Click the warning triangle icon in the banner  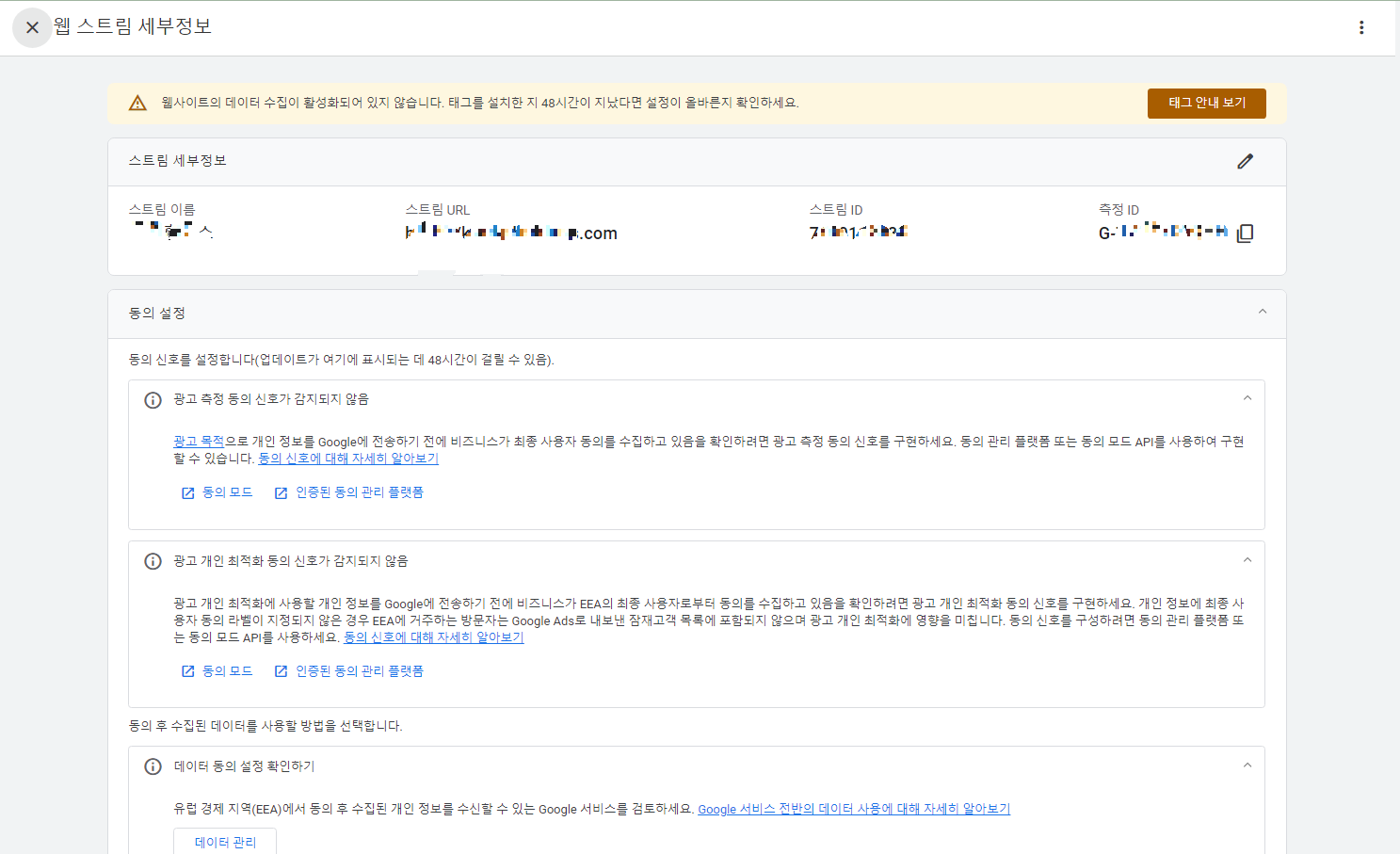(x=137, y=103)
